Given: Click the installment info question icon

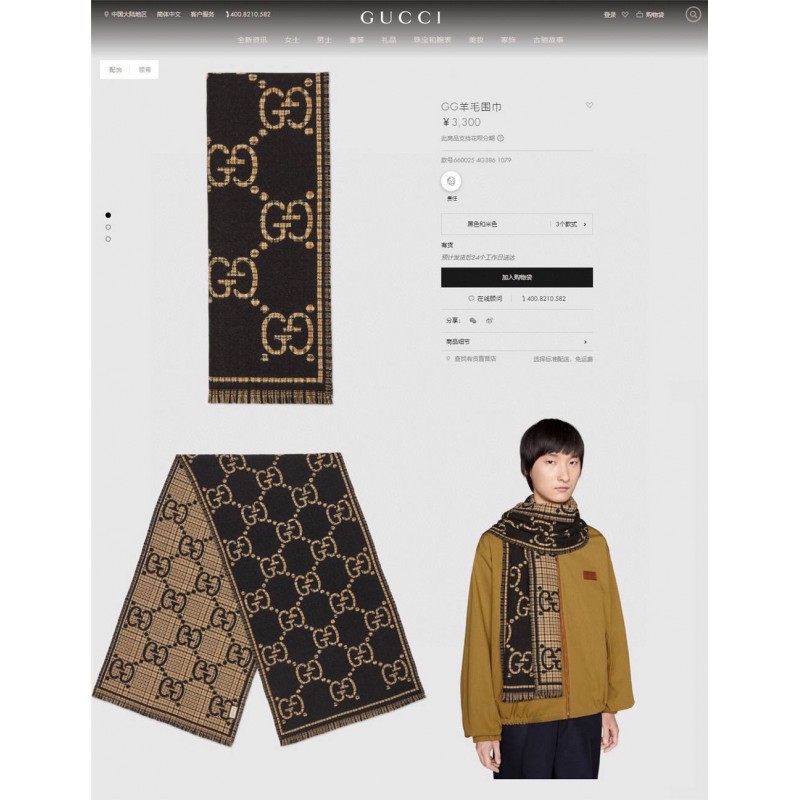Looking at the screenshot, I should pos(501,138).
